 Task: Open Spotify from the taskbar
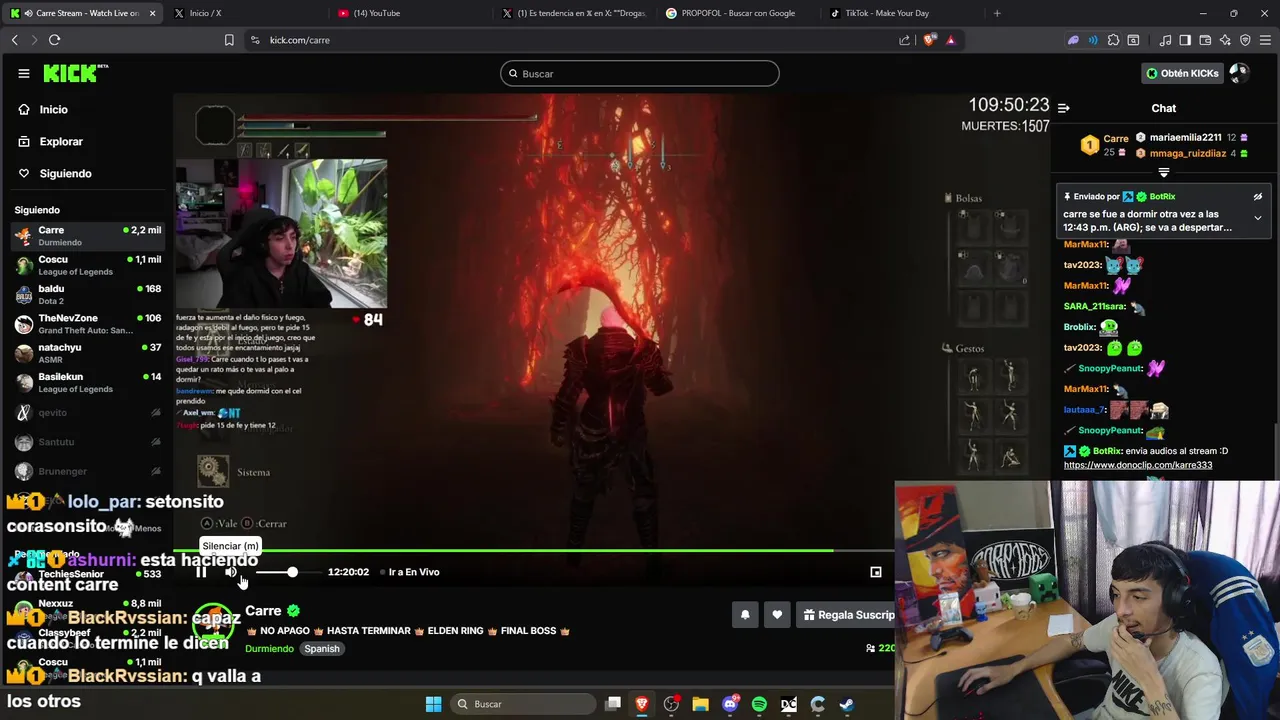759,704
